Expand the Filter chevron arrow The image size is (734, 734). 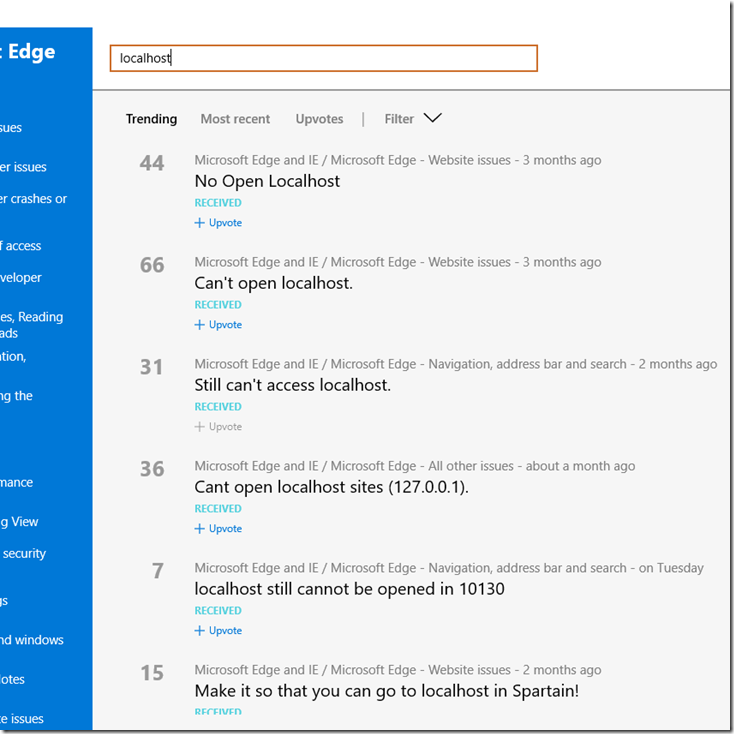433,118
